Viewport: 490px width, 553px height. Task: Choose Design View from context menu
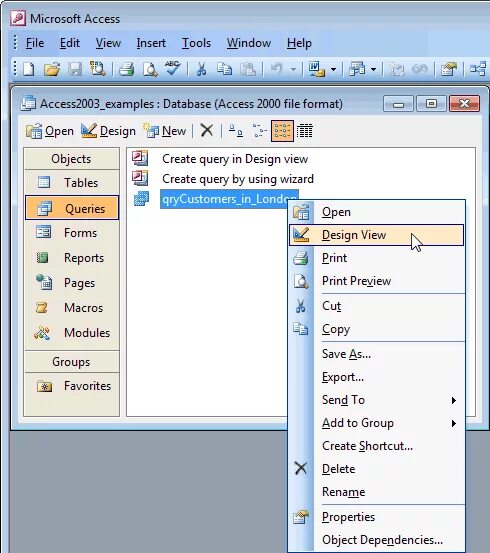coord(376,235)
